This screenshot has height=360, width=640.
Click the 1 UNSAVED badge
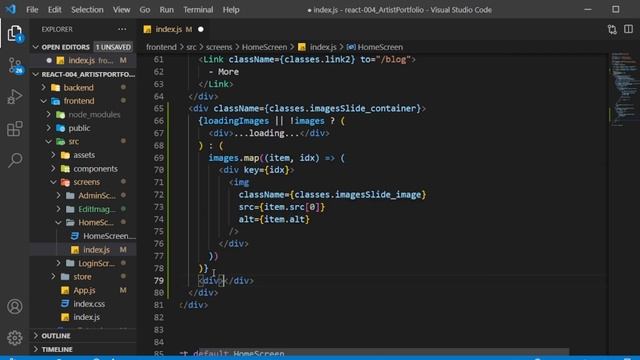pyautogui.click(x=113, y=47)
